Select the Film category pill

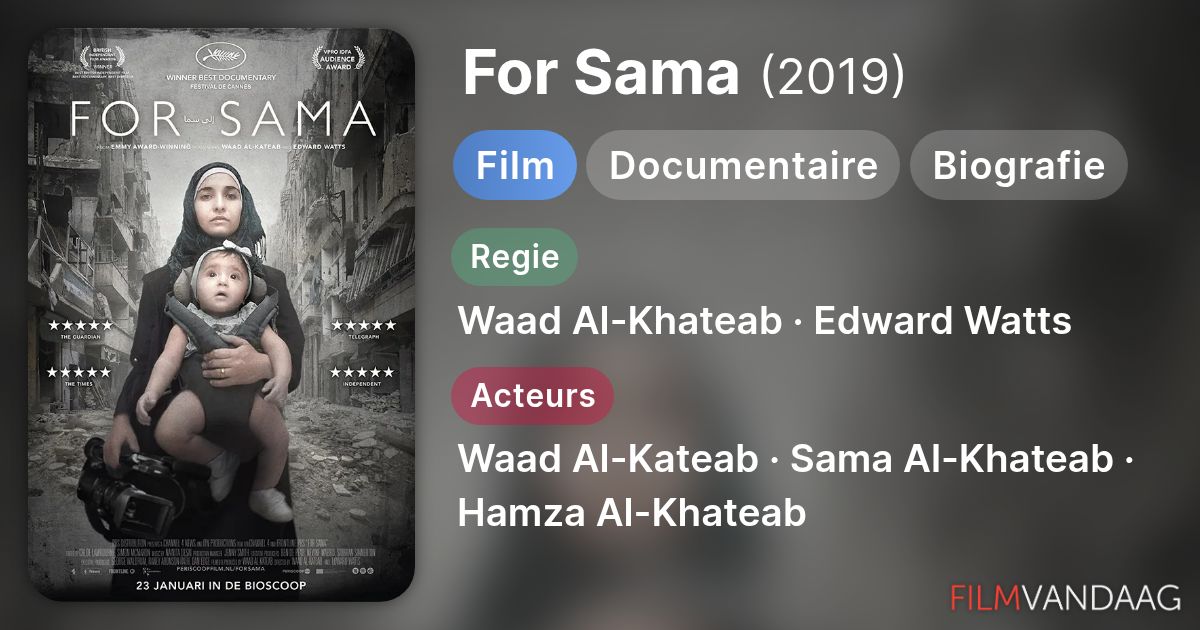click(x=515, y=165)
